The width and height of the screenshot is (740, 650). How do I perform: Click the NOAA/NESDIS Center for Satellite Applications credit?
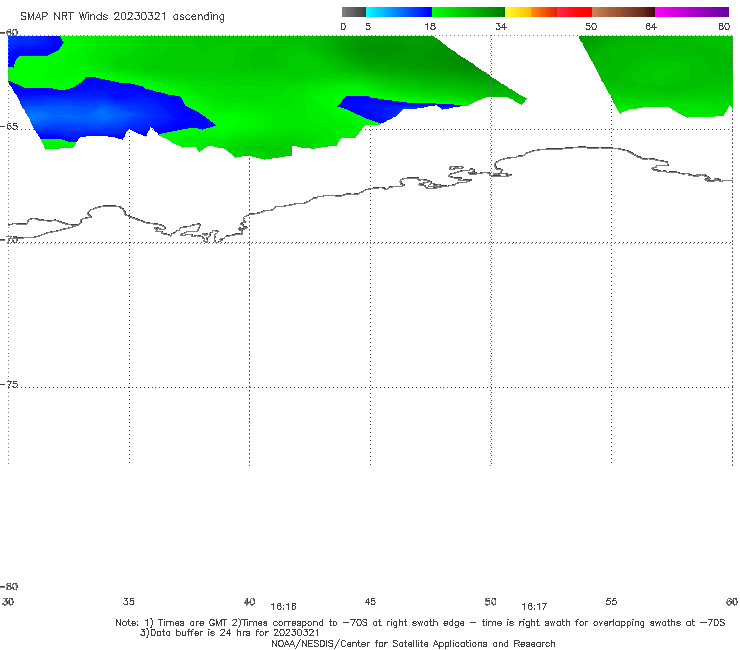click(413, 644)
